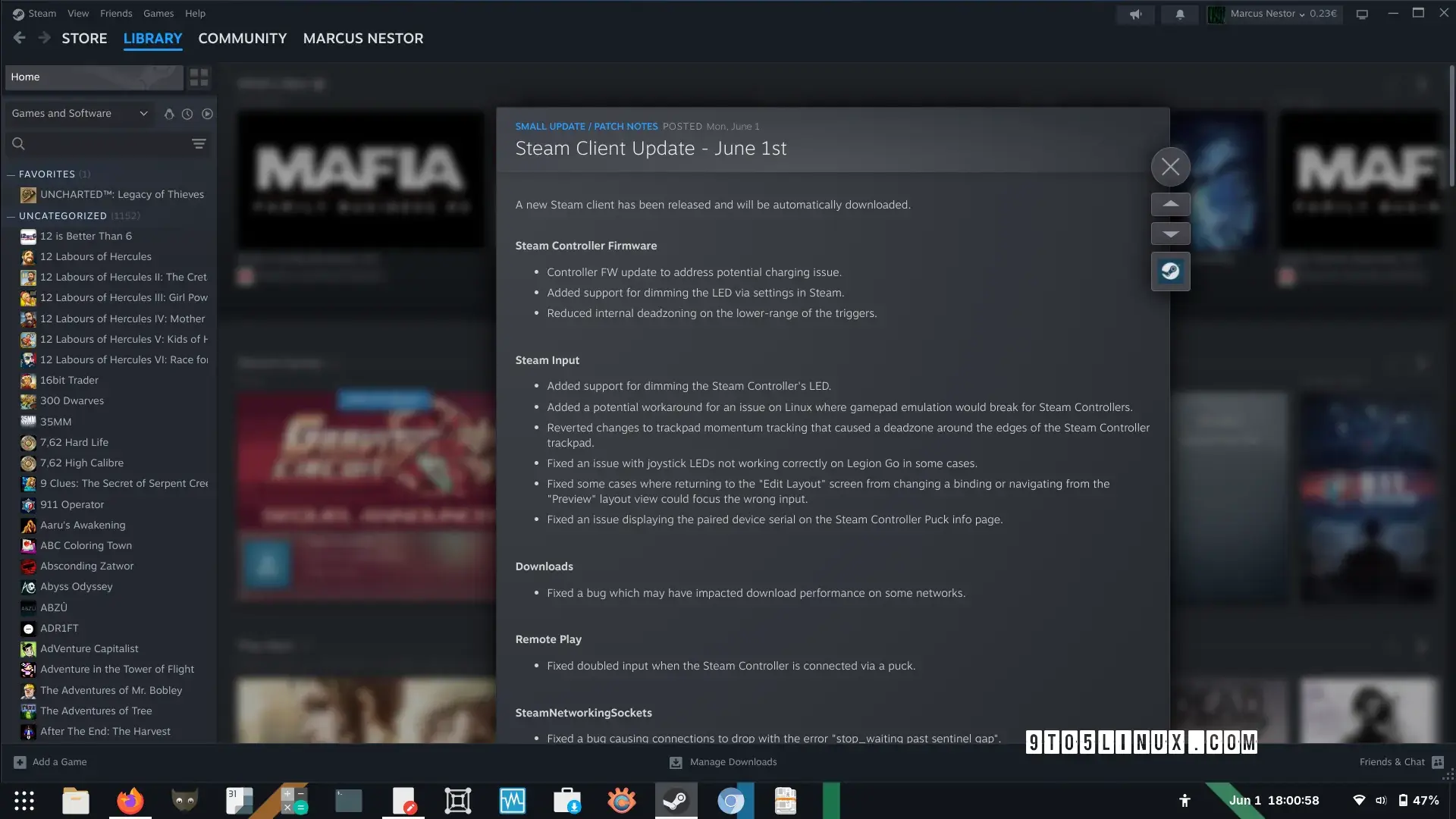This screenshot has height=819, width=1456.
Task: Open the terminal from the taskbar
Action: pyautogui.click(x=348, y=801)
